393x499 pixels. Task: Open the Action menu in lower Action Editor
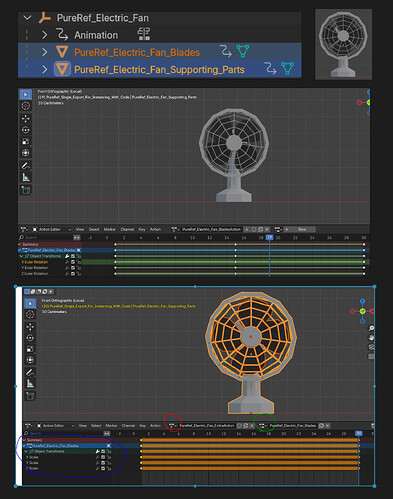(x=155, y=425)
